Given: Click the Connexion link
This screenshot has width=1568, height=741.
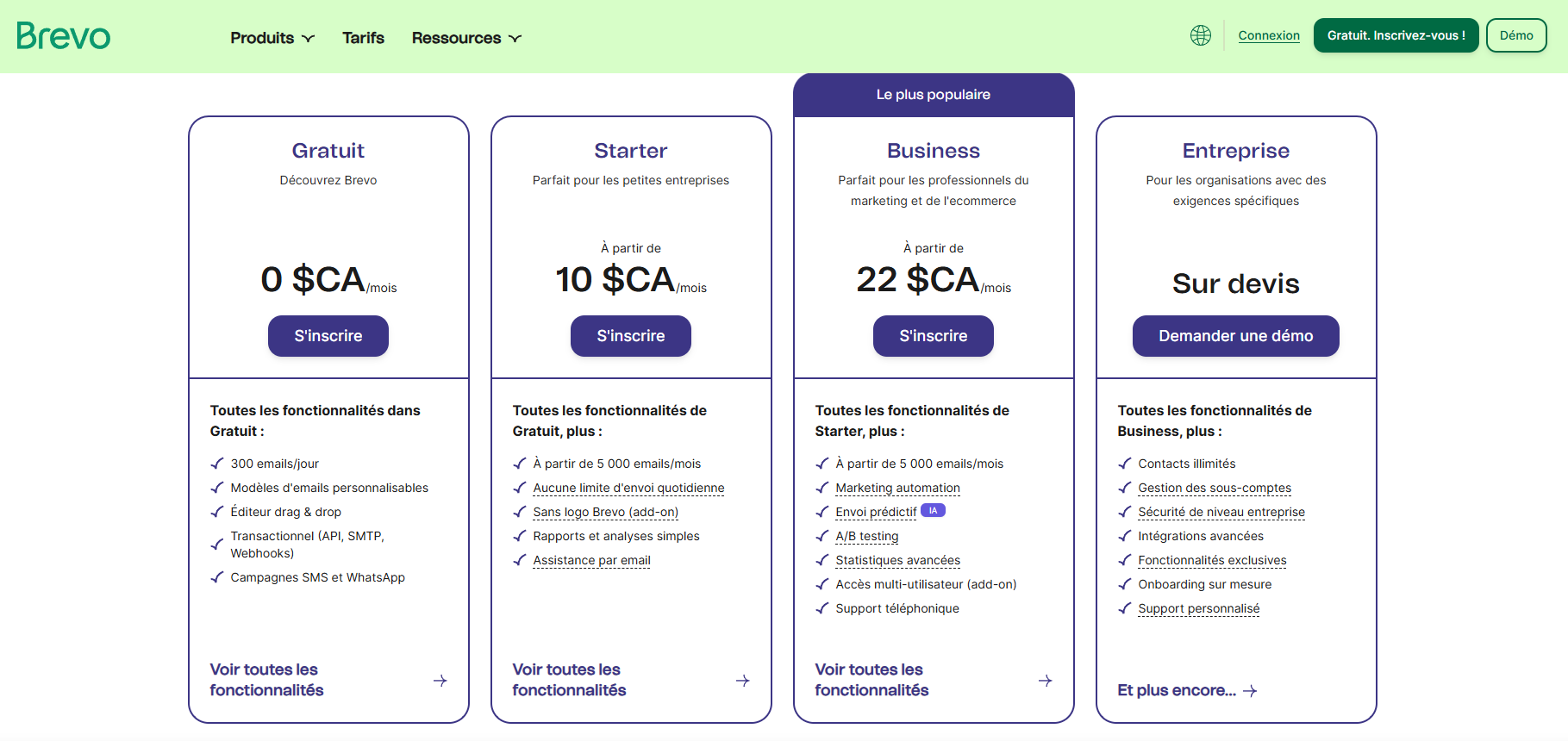Looking at the screenshot, I should 1269,35.
